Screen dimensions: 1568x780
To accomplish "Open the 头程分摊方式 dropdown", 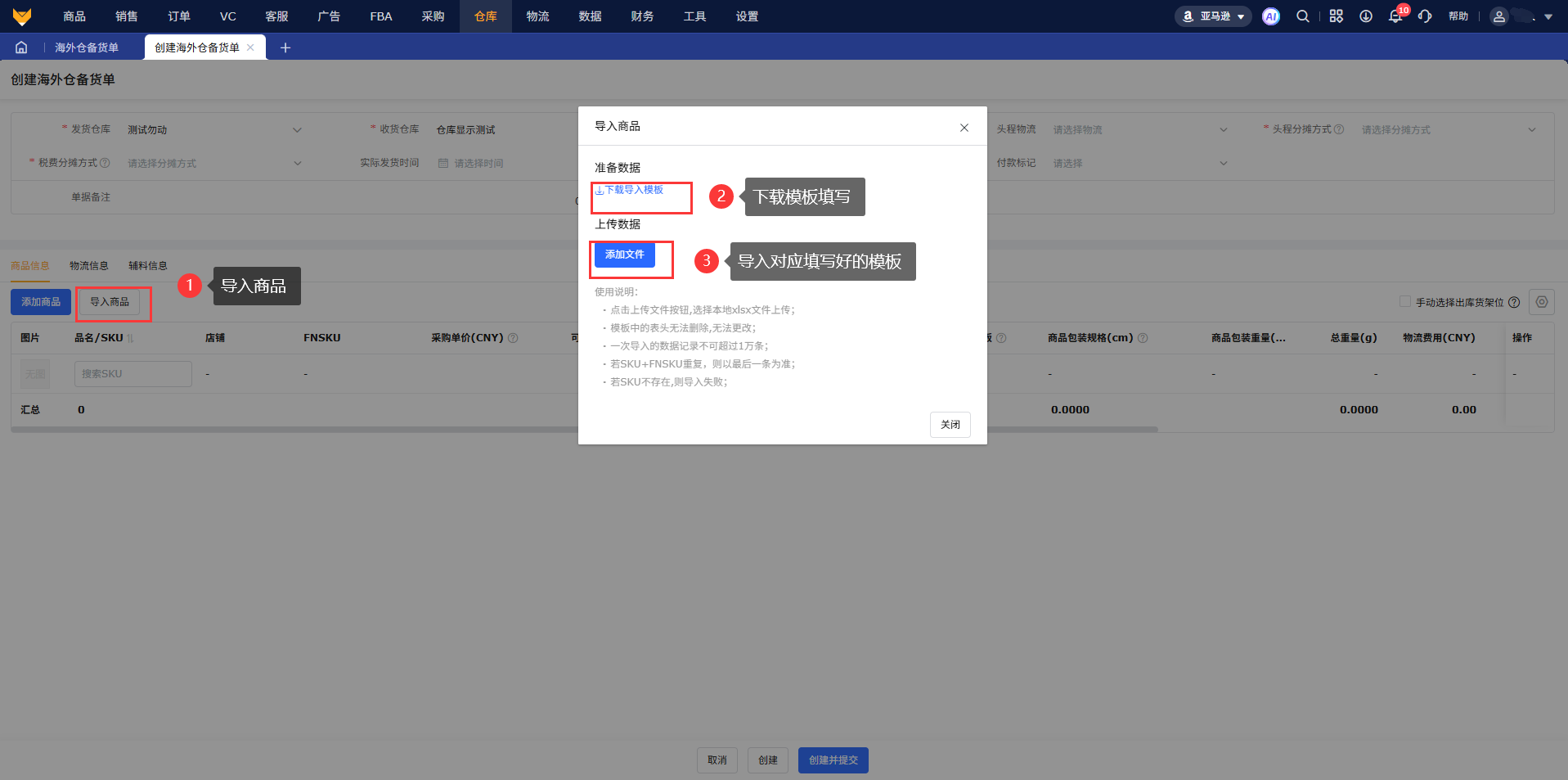I will tap(1449, 129).
